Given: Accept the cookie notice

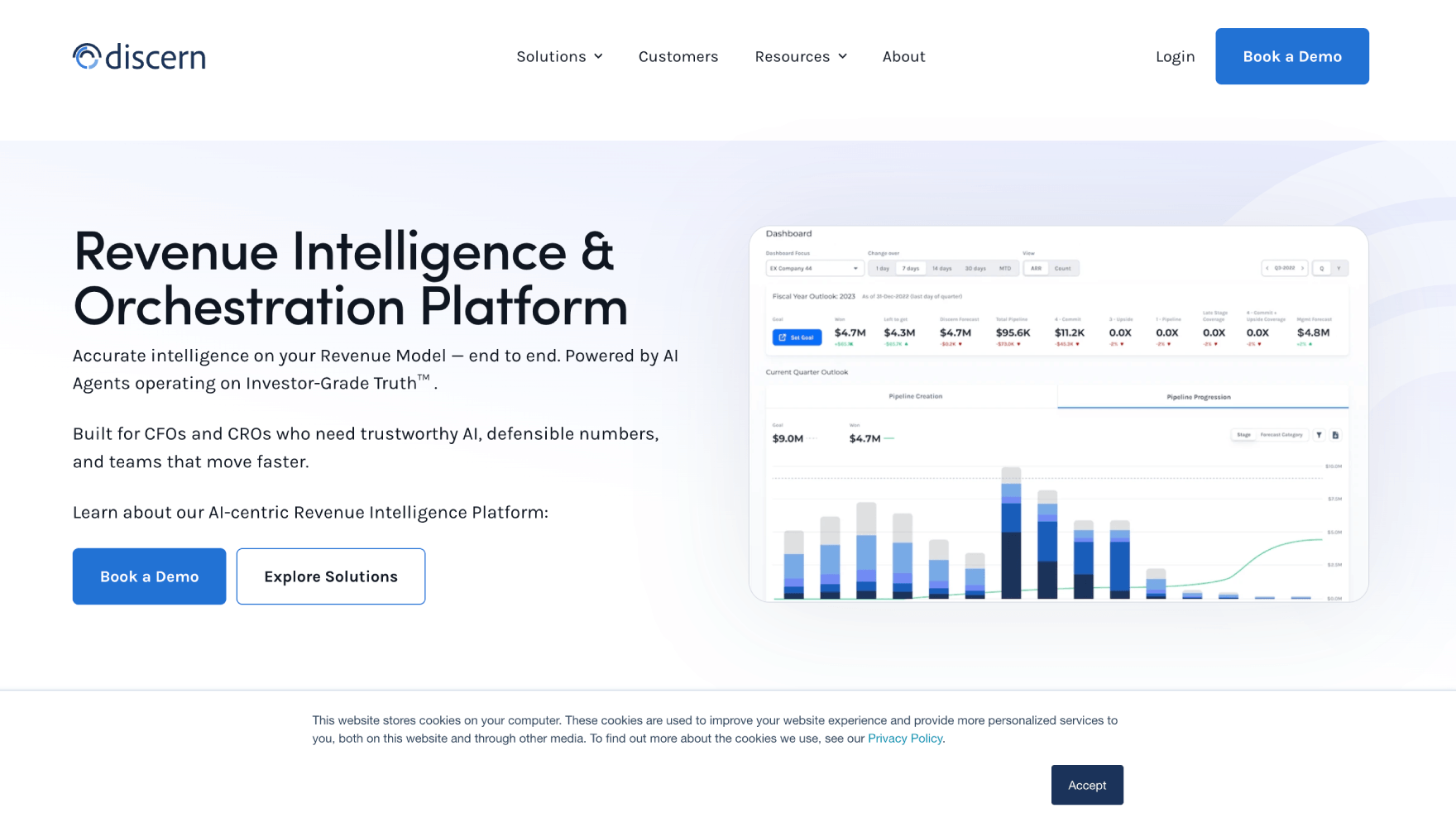Looking at the screenshot, I should (1087, 785).
